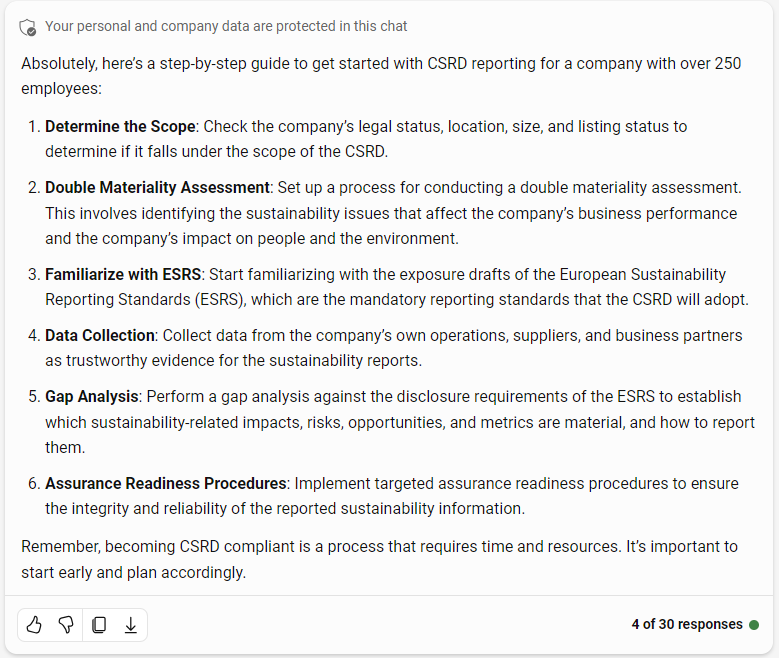Image resolution: width=779 pixels, height=658 pixels.
Task: Click 'Reporting Standards (ESRS)' in item three
Action: [x=146, y=300]
